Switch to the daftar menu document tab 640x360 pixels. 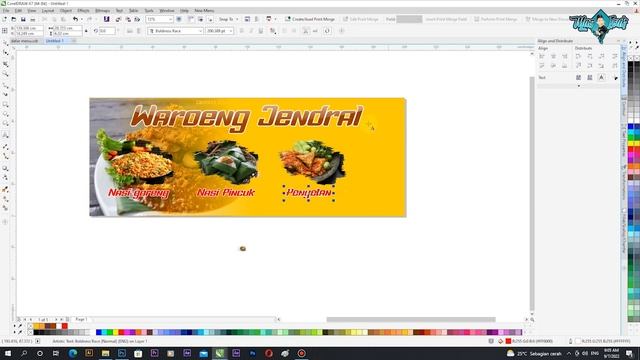[24, 41]
